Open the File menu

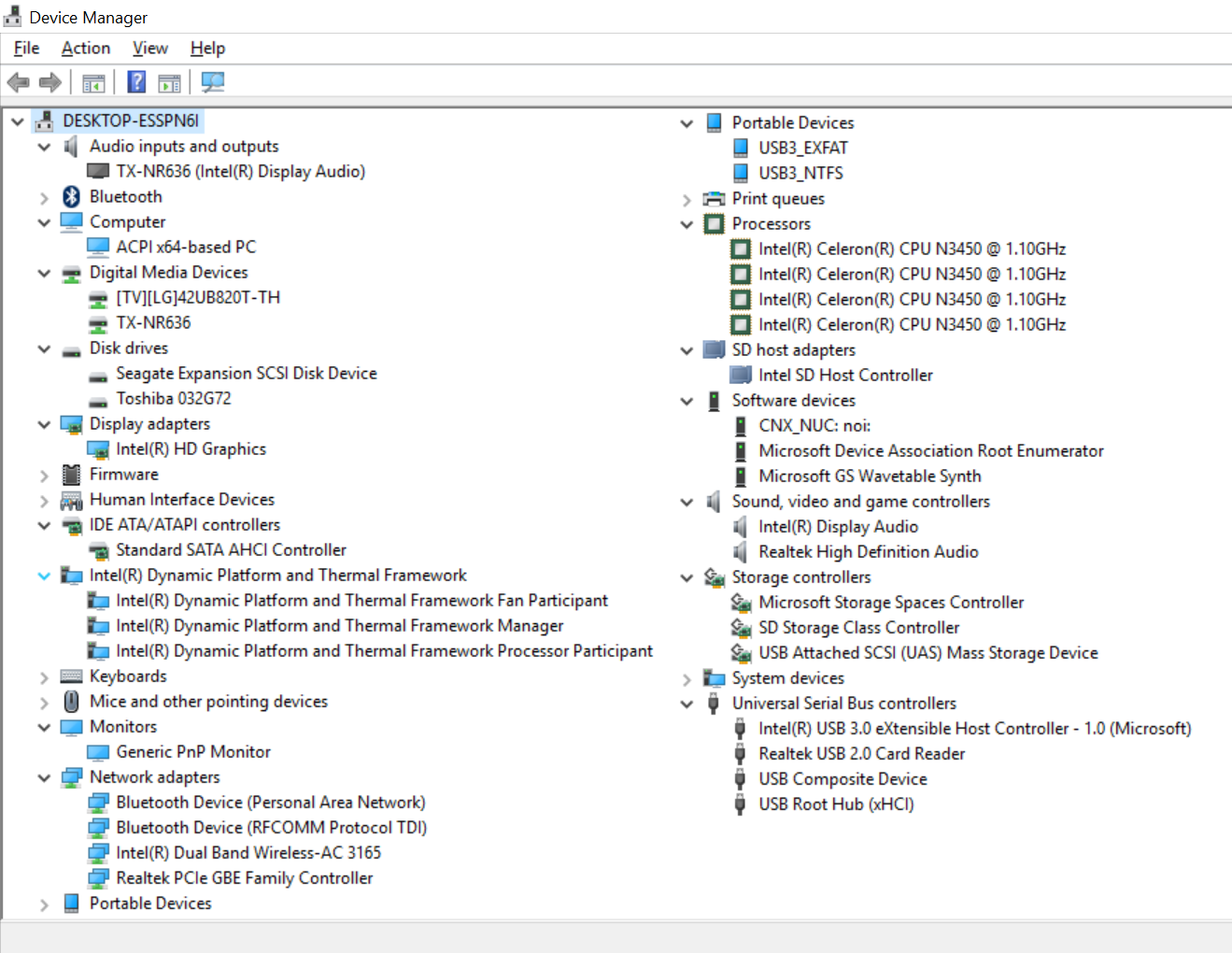tap(26, 48)
